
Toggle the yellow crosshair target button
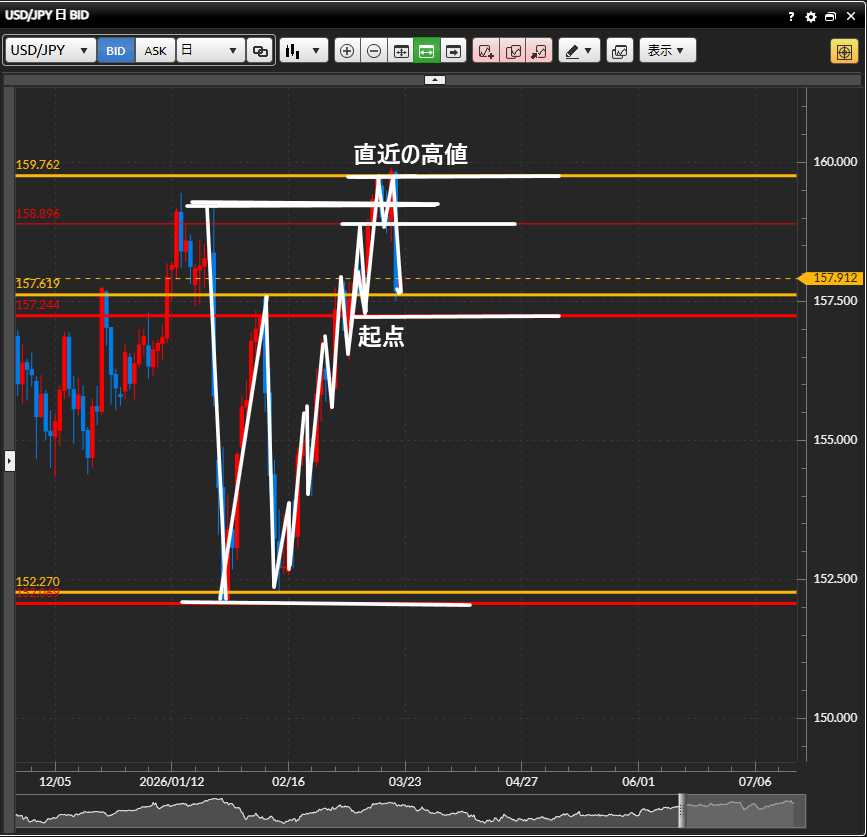(843, 51)
